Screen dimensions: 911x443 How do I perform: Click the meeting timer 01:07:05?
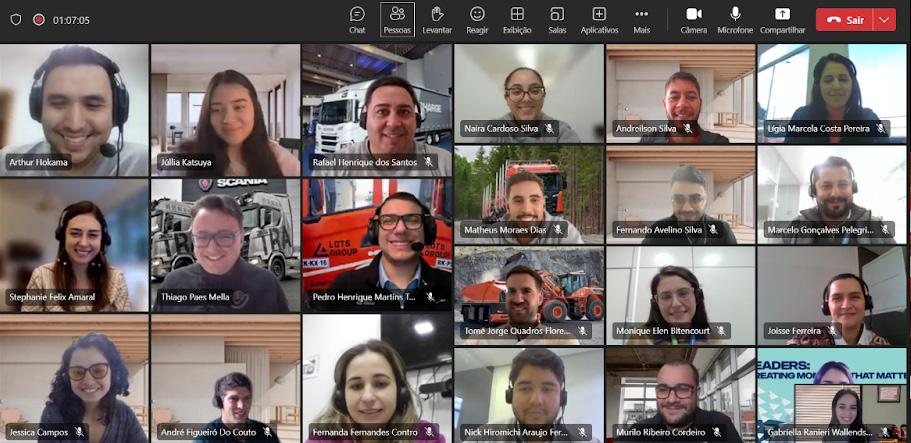click(x=71, y=20)
